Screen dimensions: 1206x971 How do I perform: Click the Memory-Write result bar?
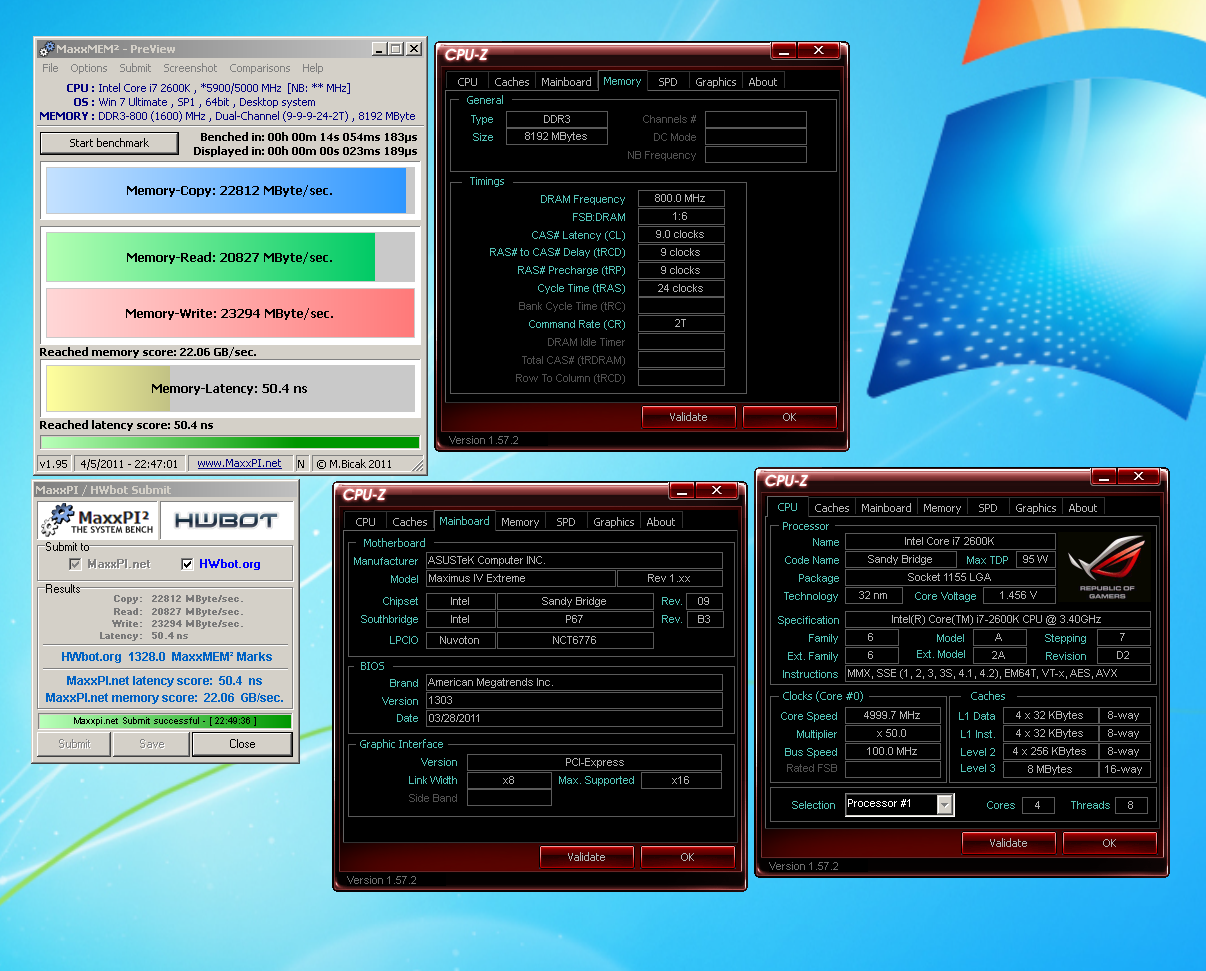tap(230, 313)
